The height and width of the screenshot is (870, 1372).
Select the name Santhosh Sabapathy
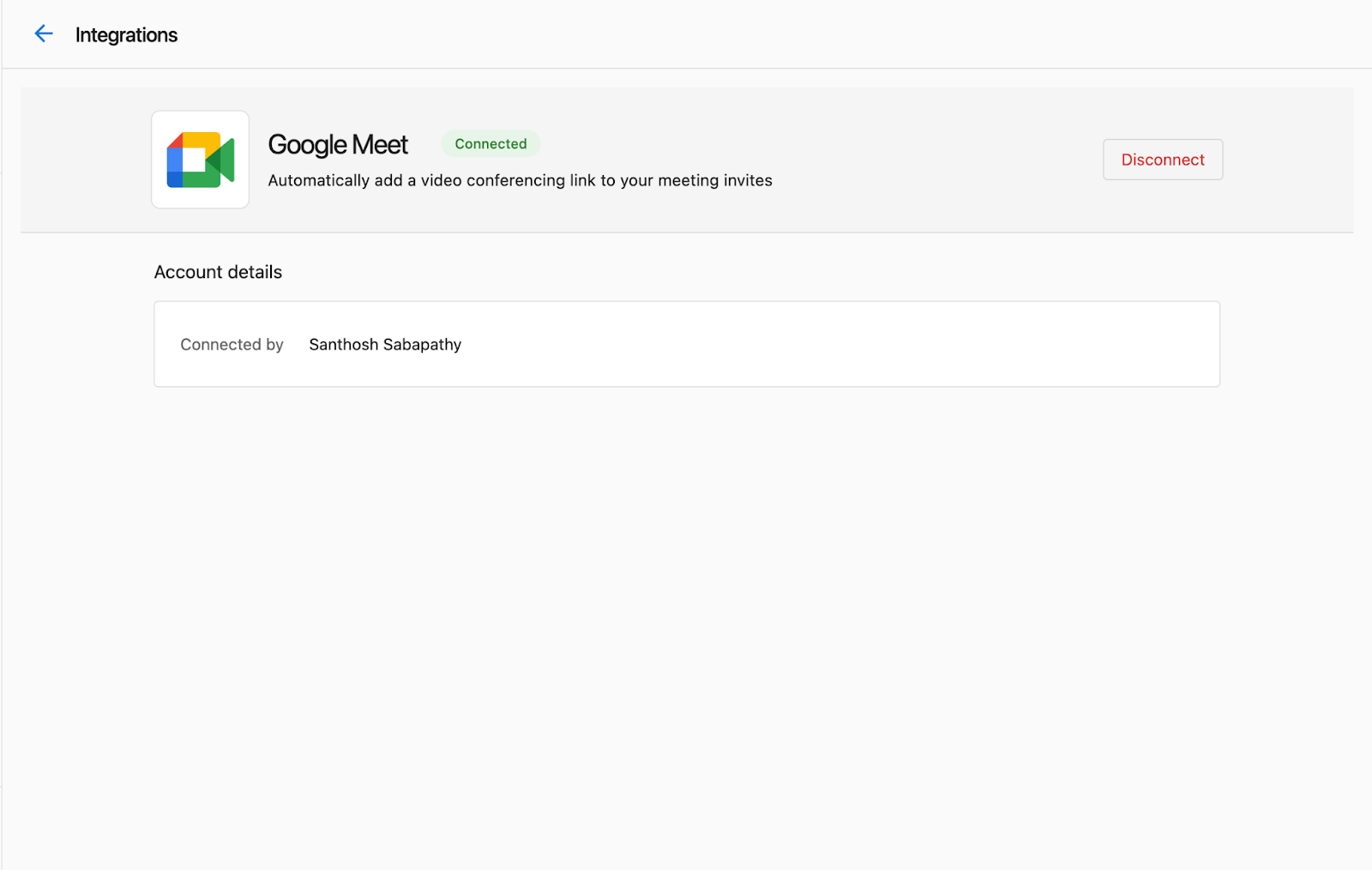click(x=385, y=345)
